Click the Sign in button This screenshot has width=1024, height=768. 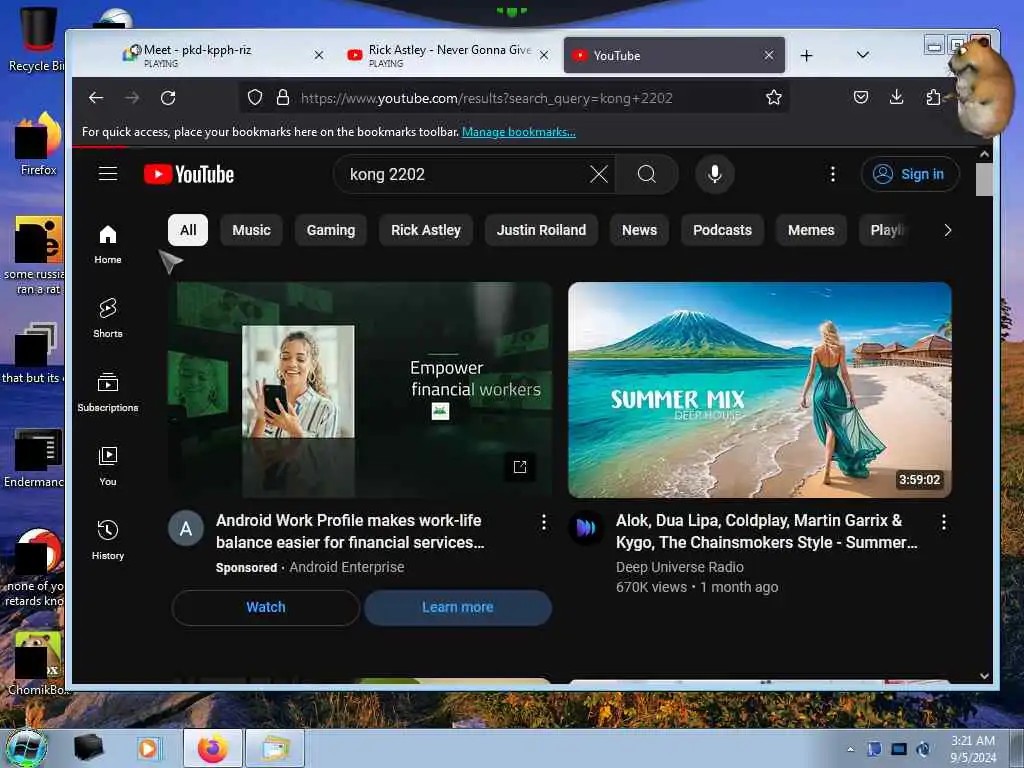pyautogui.click(x=910, y=174)
